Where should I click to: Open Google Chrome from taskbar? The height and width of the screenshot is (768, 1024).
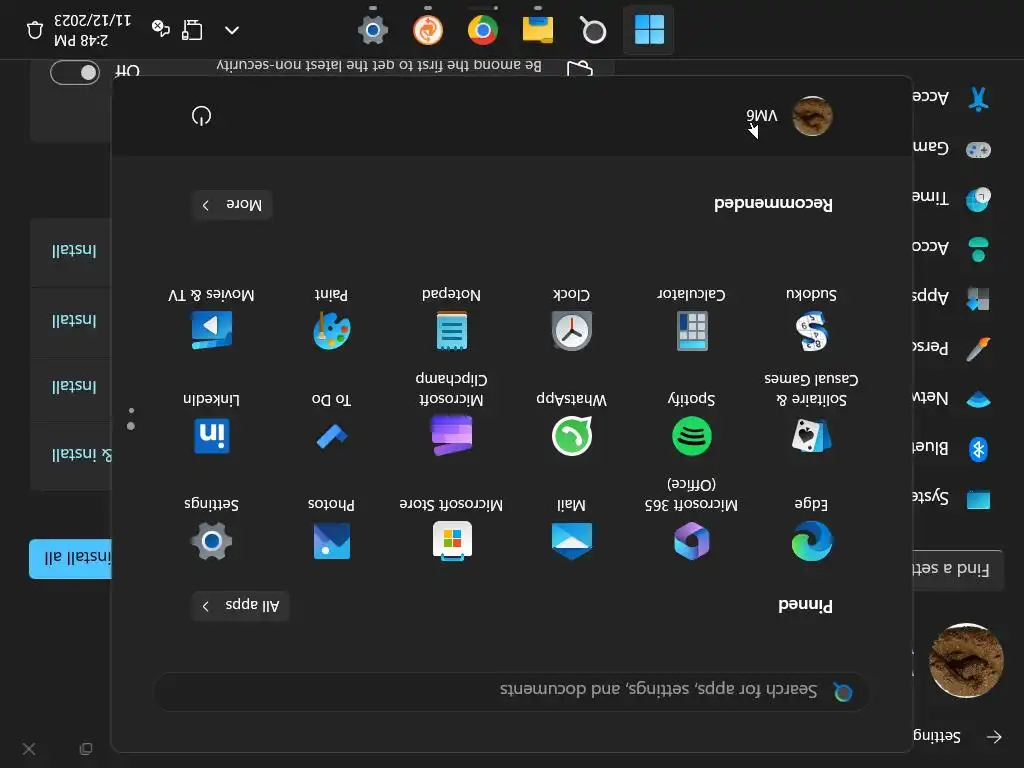click(x=483, y=30)
